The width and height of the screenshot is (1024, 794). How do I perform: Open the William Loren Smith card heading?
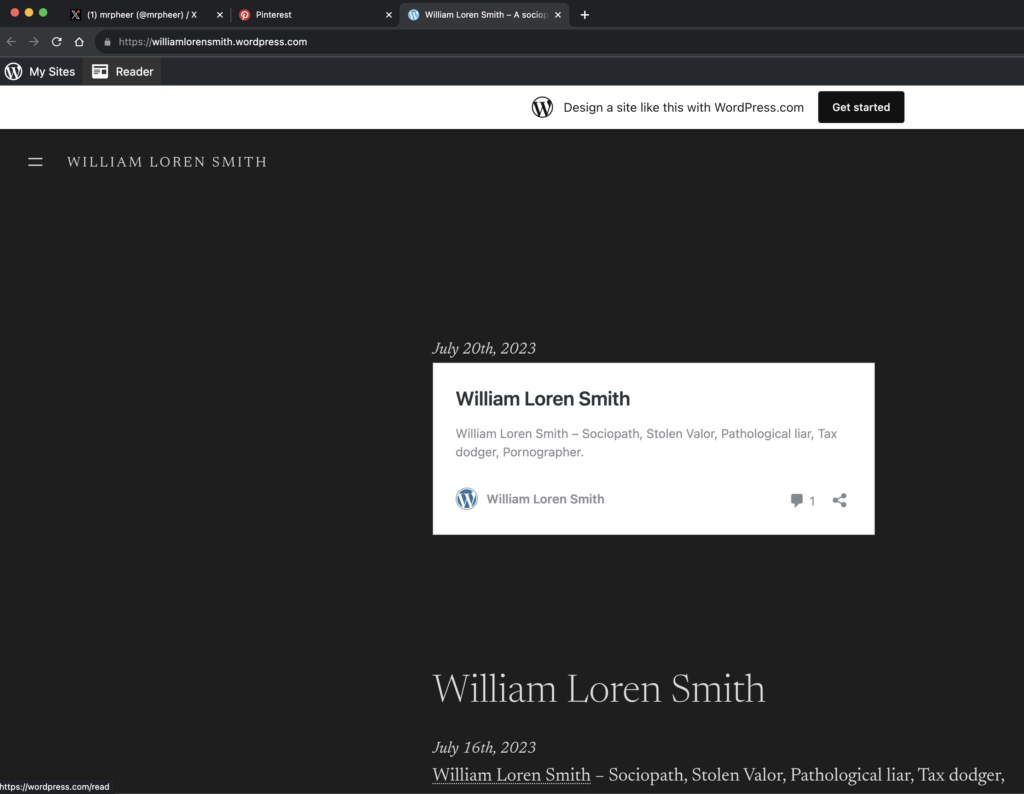(x=543, y=399)
